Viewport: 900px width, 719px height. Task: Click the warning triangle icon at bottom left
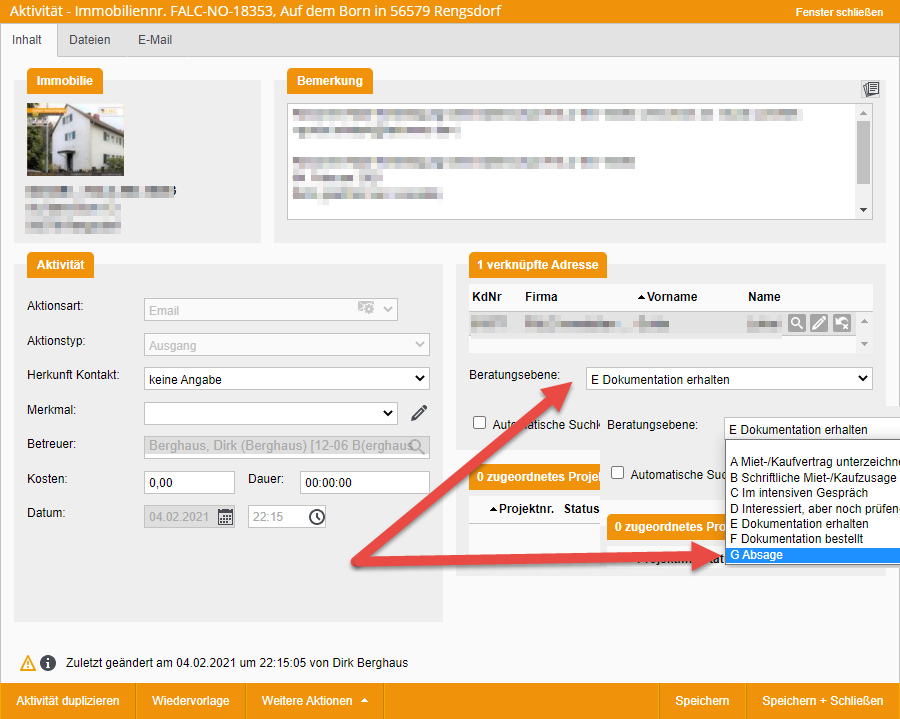pos(28,663)
